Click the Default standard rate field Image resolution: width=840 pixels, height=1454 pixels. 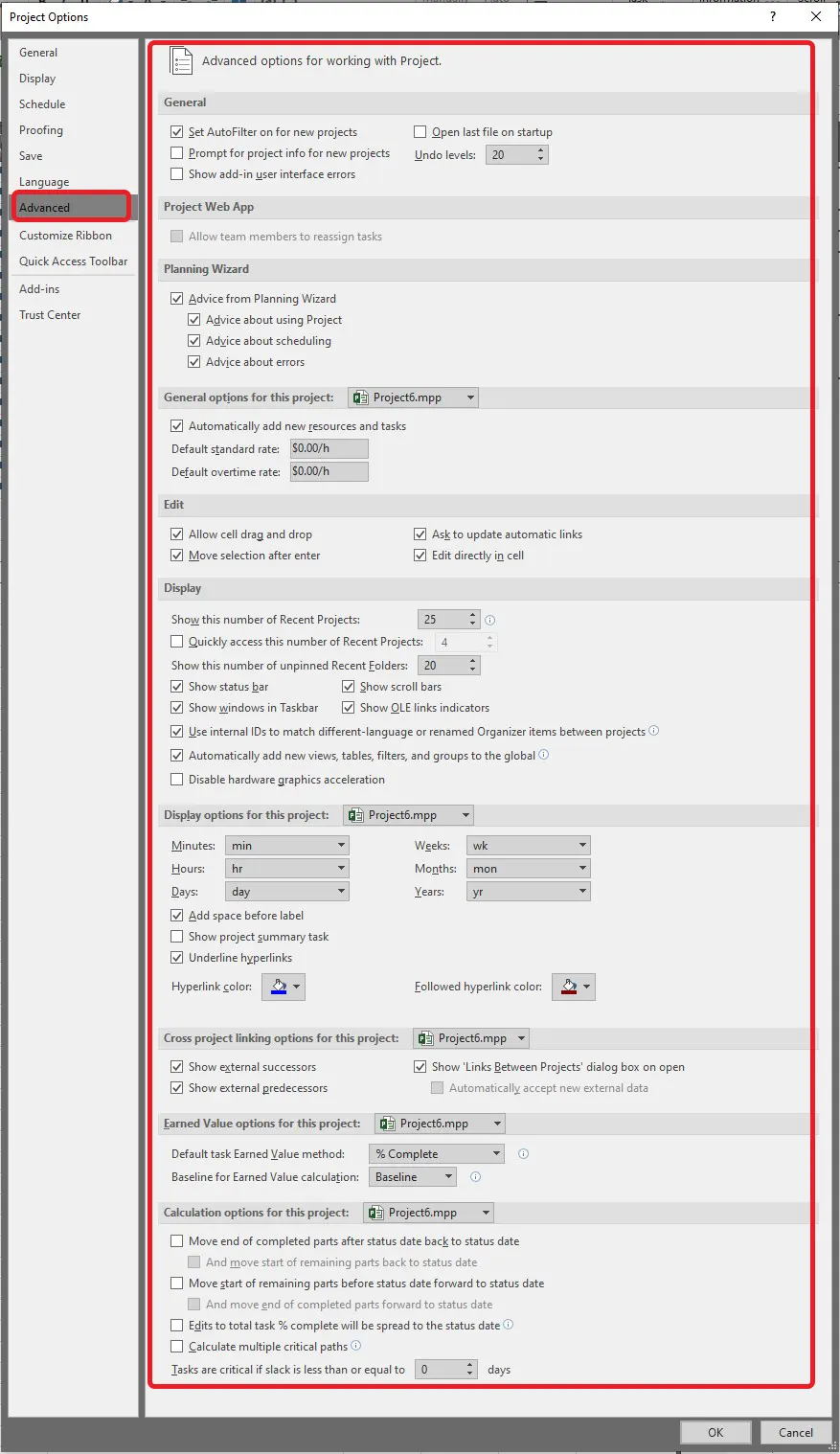click(329, 448)
